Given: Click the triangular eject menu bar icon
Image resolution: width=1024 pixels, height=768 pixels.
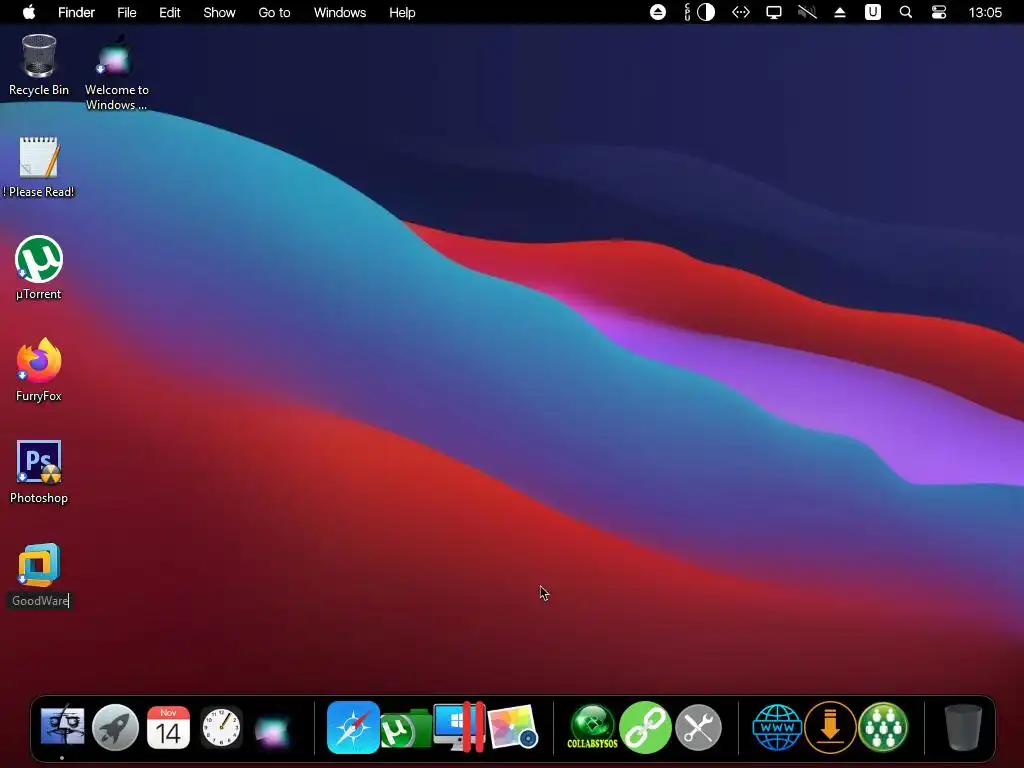Looking at the screenshot, I should pyautogui.click(x=840, y=12).
